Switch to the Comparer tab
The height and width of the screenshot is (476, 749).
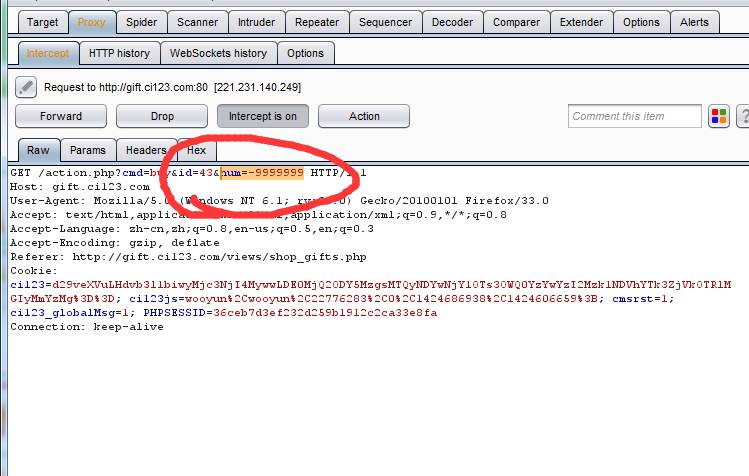[516, 22]
